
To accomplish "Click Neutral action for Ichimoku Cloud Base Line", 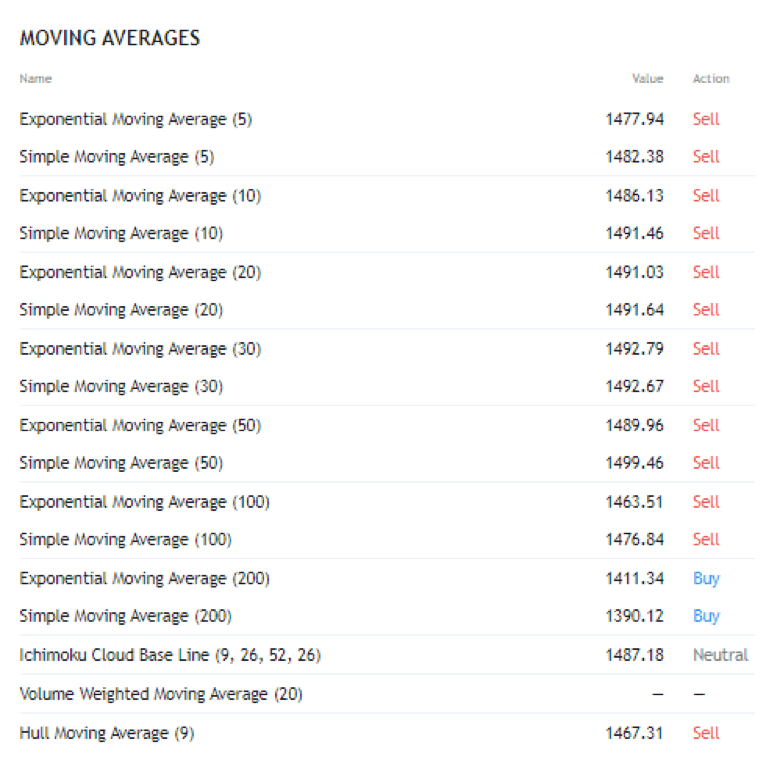I will pos(720,655).
